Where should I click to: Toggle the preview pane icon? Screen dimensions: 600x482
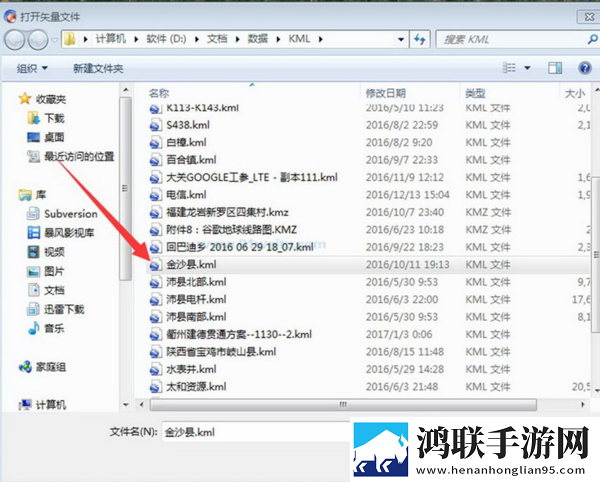pos(555,68)
